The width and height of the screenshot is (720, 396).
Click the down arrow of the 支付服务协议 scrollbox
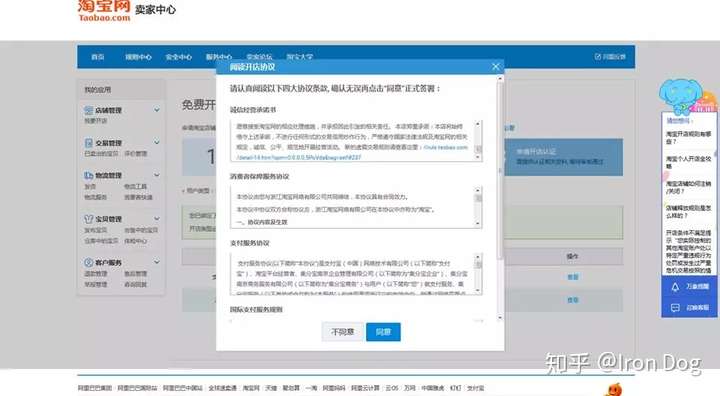tap(478, 290)
